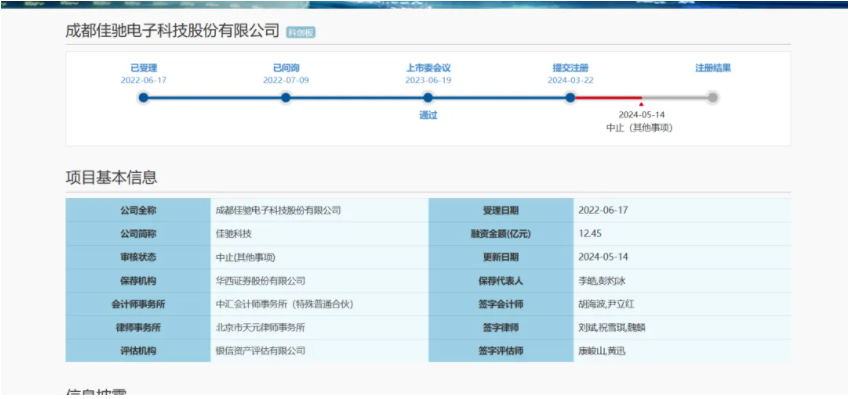Click the 签字律师 label cell

point(501,328)
